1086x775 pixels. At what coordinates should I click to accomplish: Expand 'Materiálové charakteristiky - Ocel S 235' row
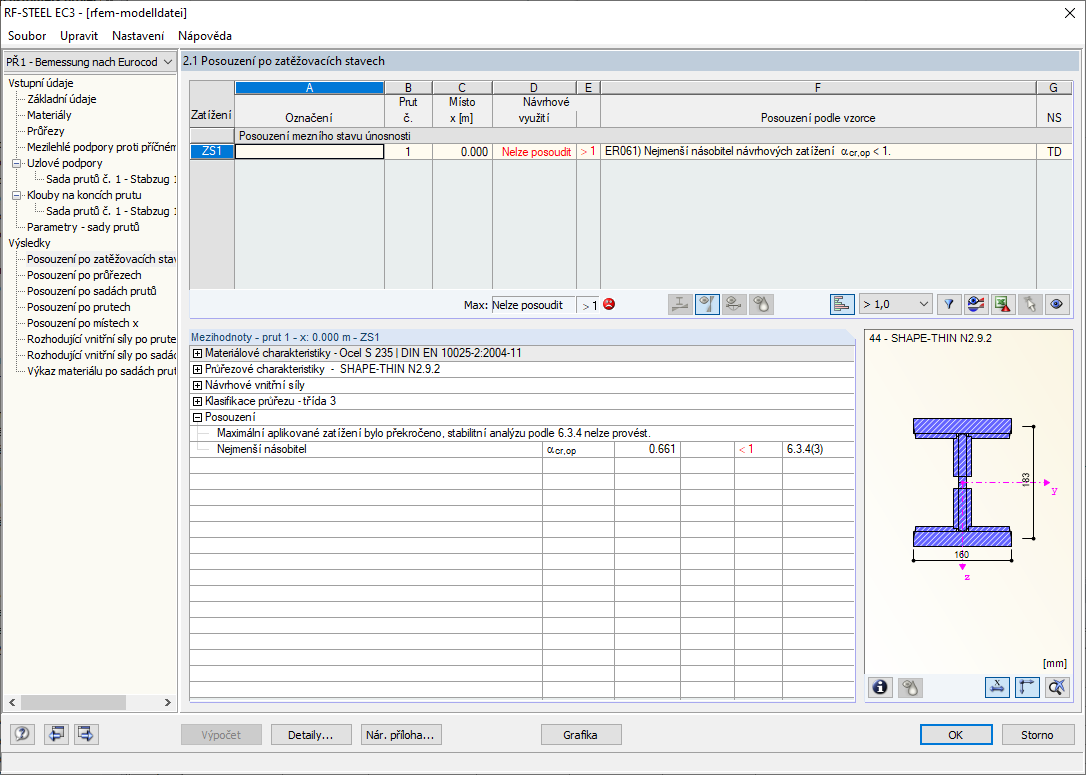coord(197,353)
